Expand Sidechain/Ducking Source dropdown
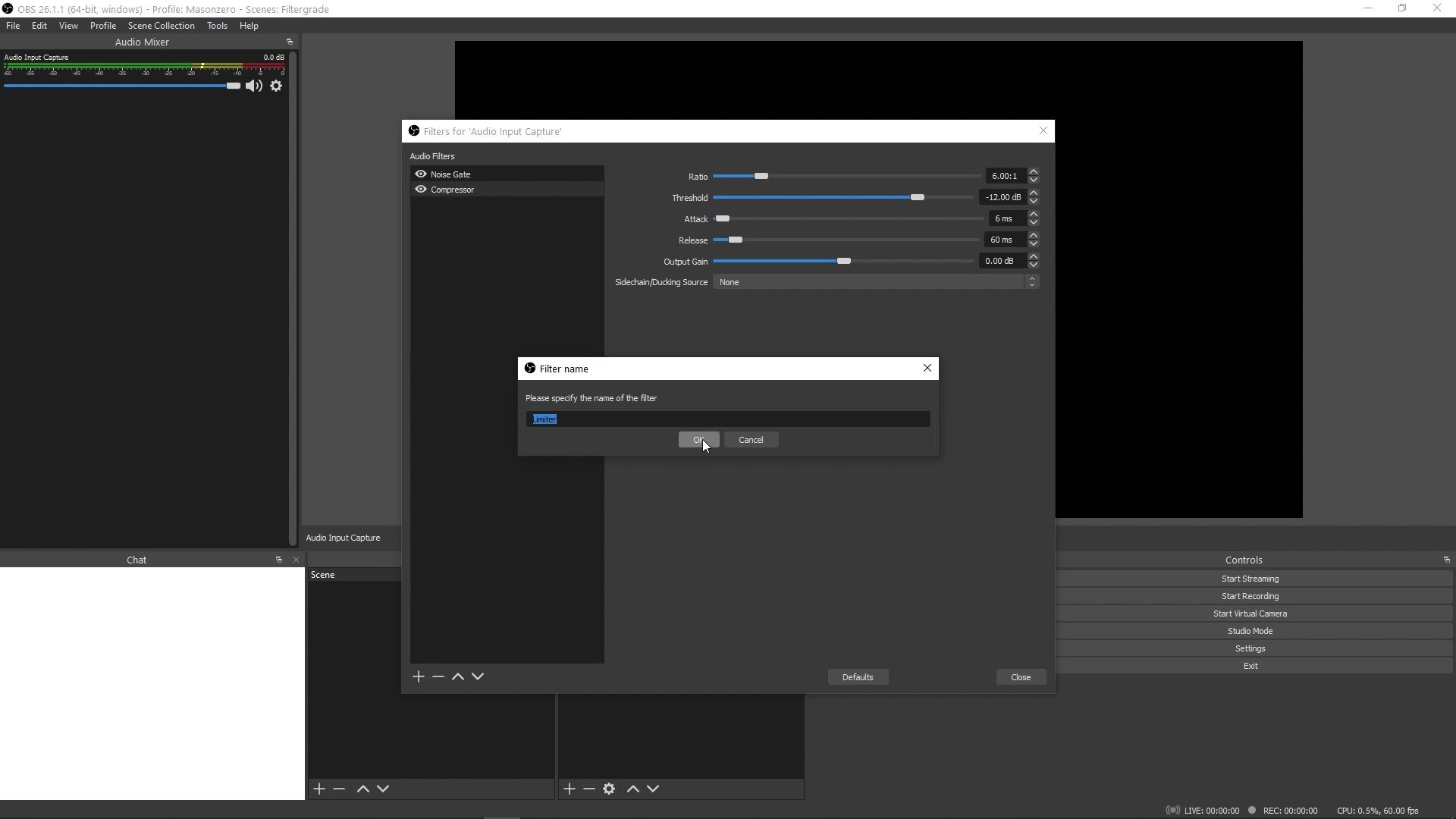This screenshot has width=1456, height=819. (1032, 282)
